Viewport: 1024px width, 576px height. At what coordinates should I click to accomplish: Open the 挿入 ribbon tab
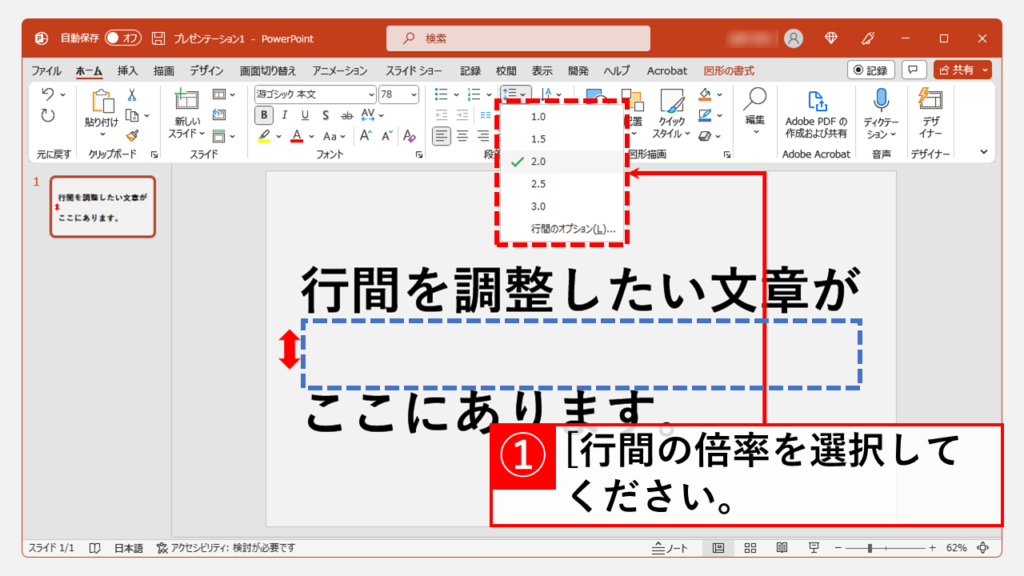point(128,71)
